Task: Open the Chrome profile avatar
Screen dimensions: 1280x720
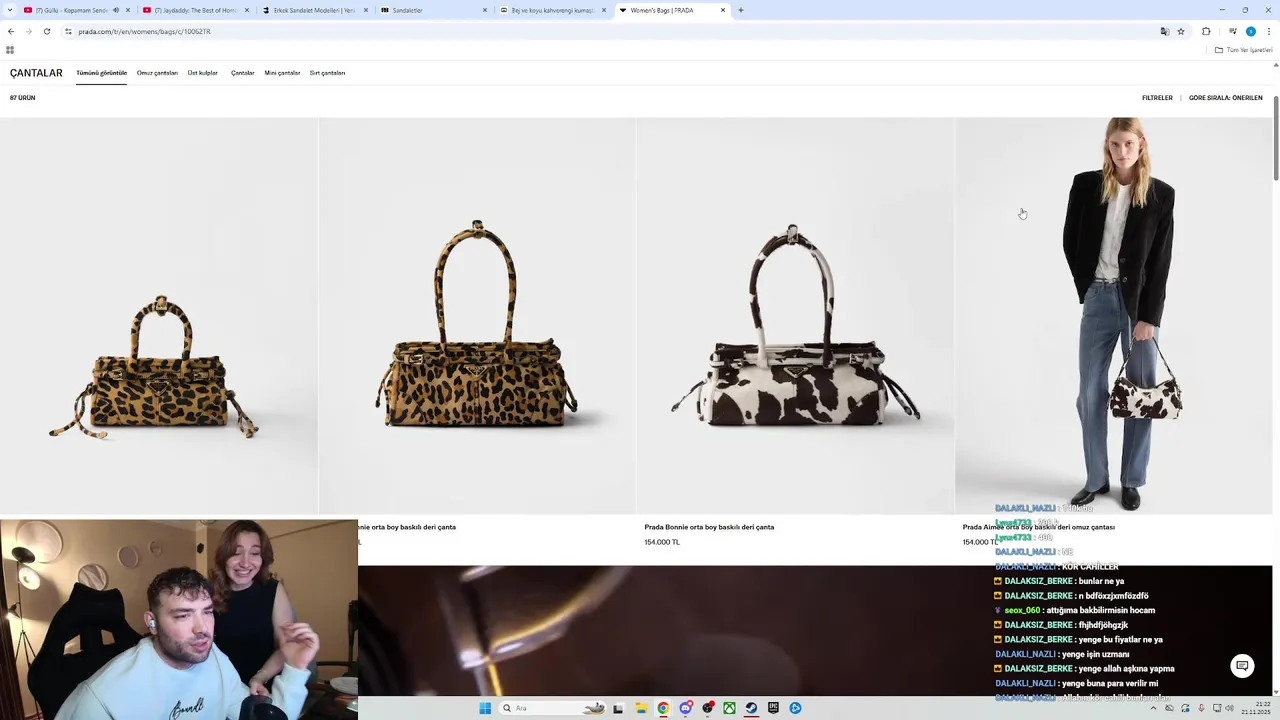Action: coord(1250,31)
